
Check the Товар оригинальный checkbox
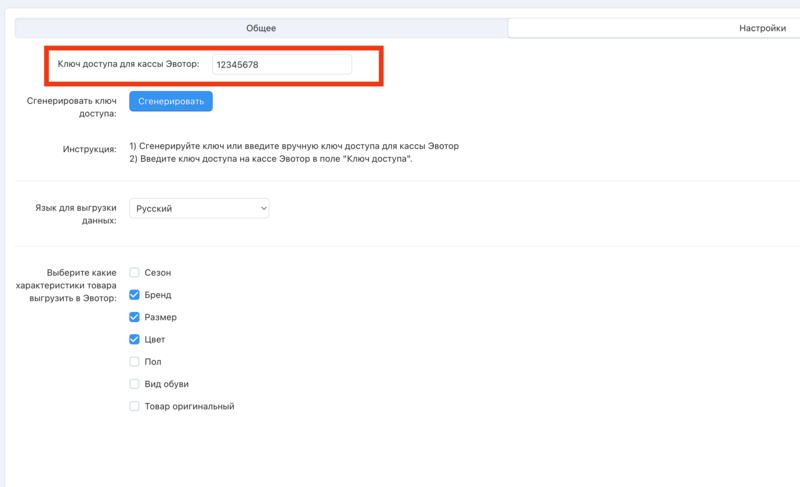134,406
